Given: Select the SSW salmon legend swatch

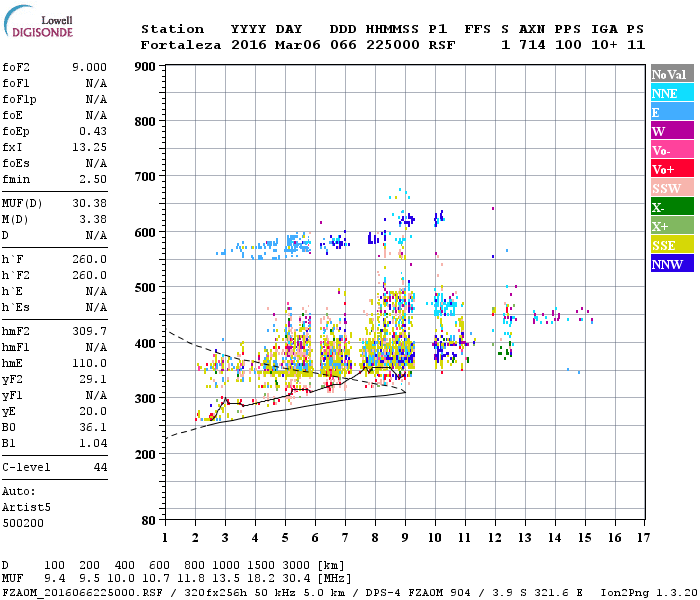Looking at the screenshot, I should tap(672, 188).
